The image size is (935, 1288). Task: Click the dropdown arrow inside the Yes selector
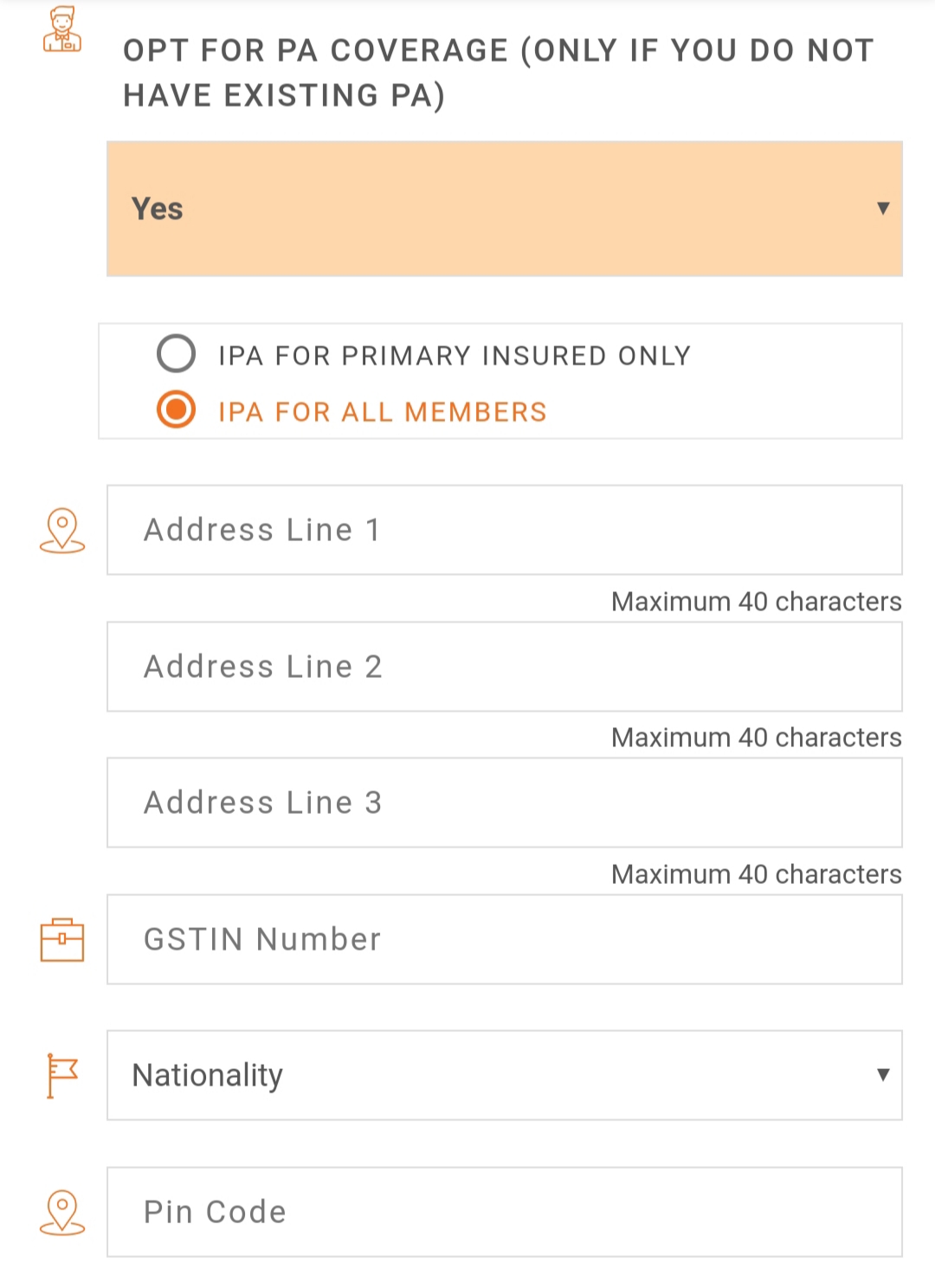tap(884, 208)
